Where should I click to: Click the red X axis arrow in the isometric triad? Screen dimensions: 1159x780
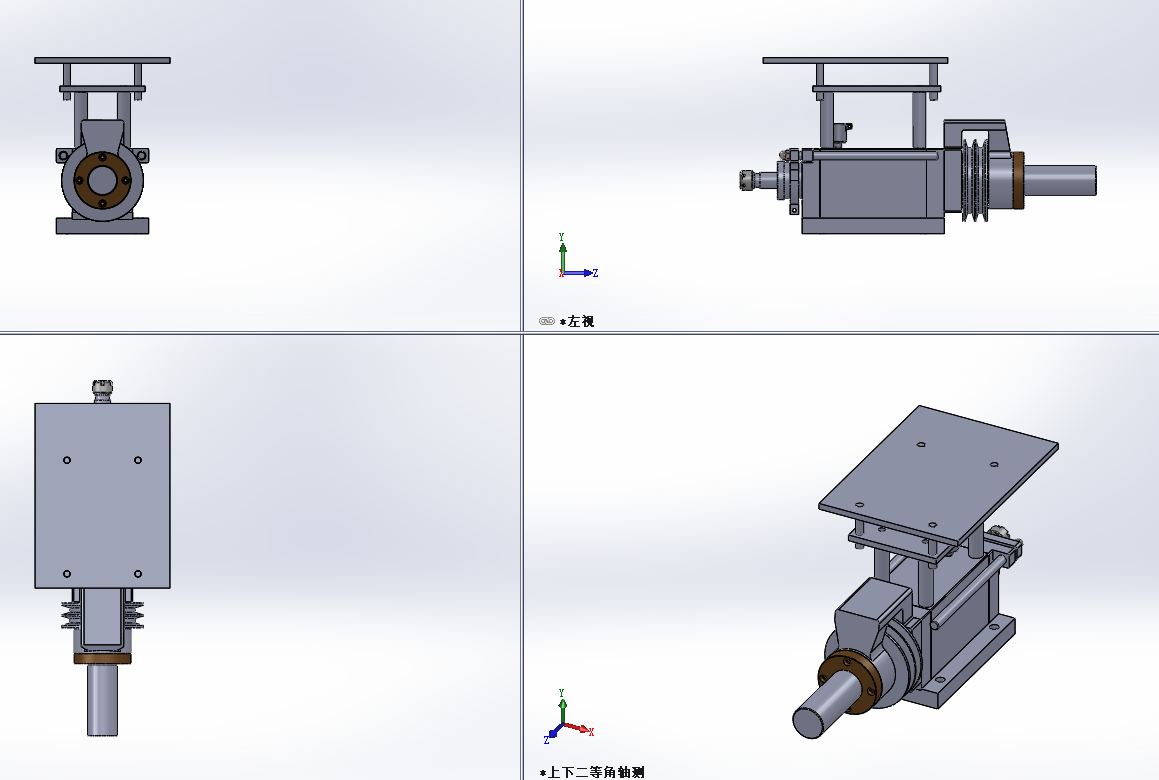tap(581, 730)
